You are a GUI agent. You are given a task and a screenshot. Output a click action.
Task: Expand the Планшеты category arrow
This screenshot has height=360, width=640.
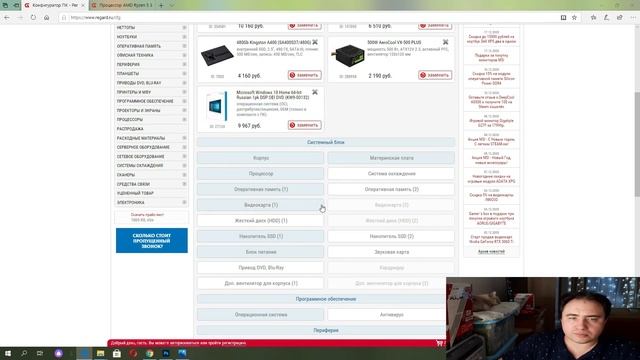(184, 73)
